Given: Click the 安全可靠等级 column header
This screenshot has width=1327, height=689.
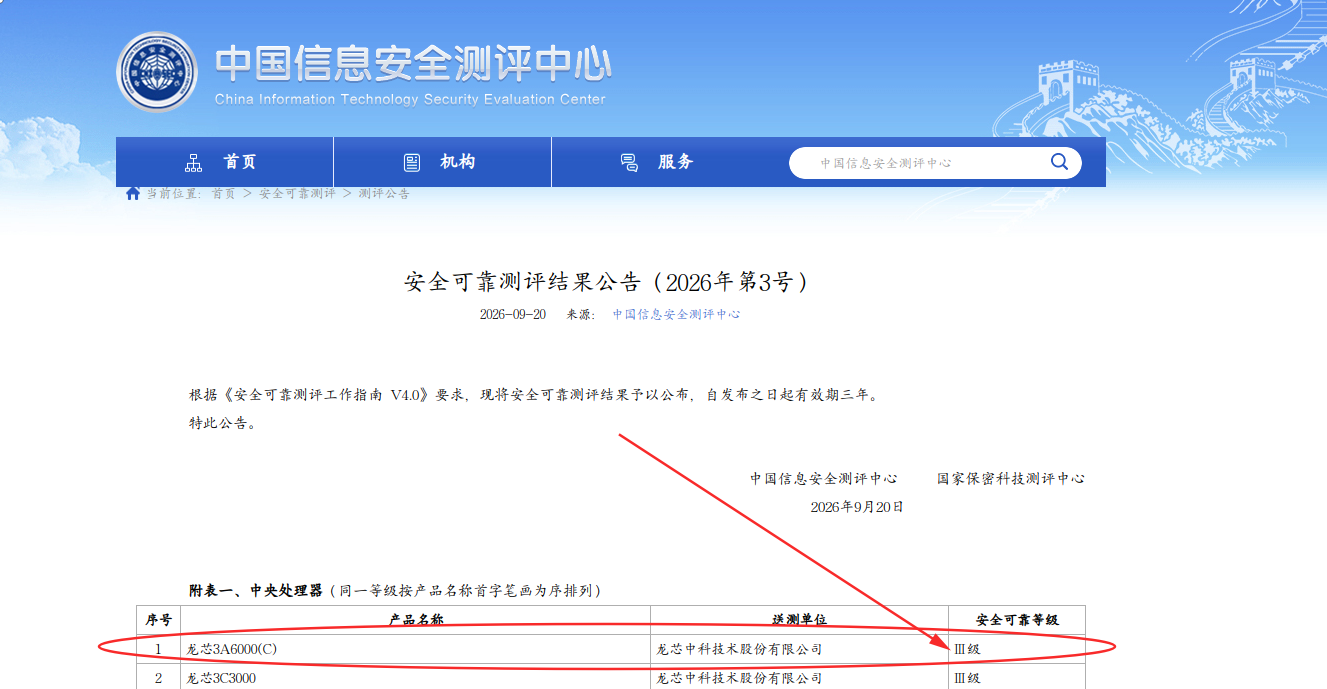Looking at the screenshot, I should [x=1017, y=620].
